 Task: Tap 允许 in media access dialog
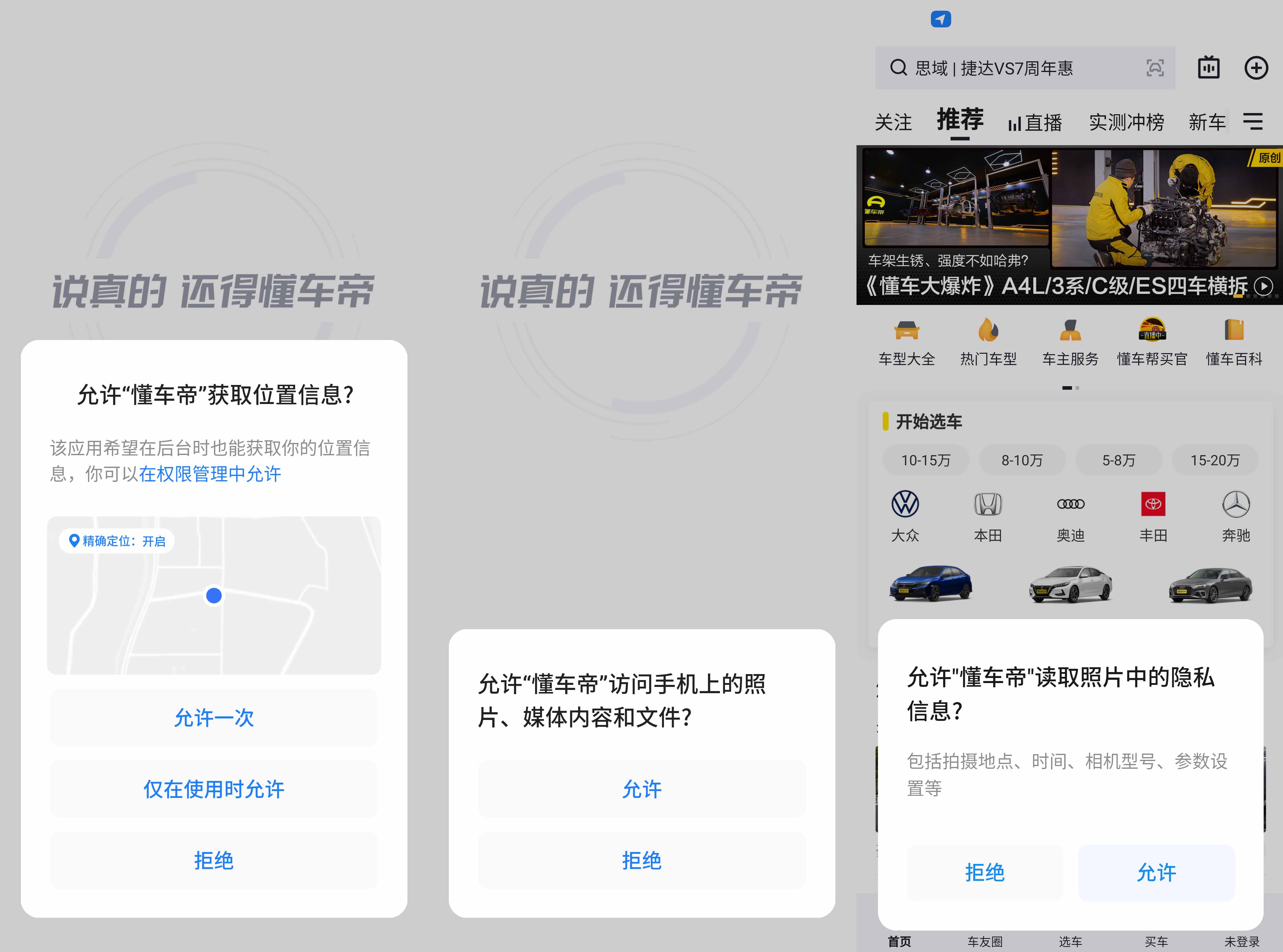click(642, 789)
